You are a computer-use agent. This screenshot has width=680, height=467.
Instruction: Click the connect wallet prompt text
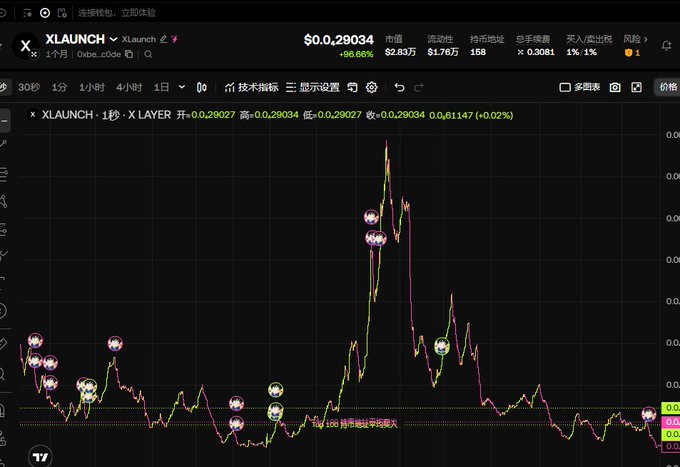[x=117, y=13]
